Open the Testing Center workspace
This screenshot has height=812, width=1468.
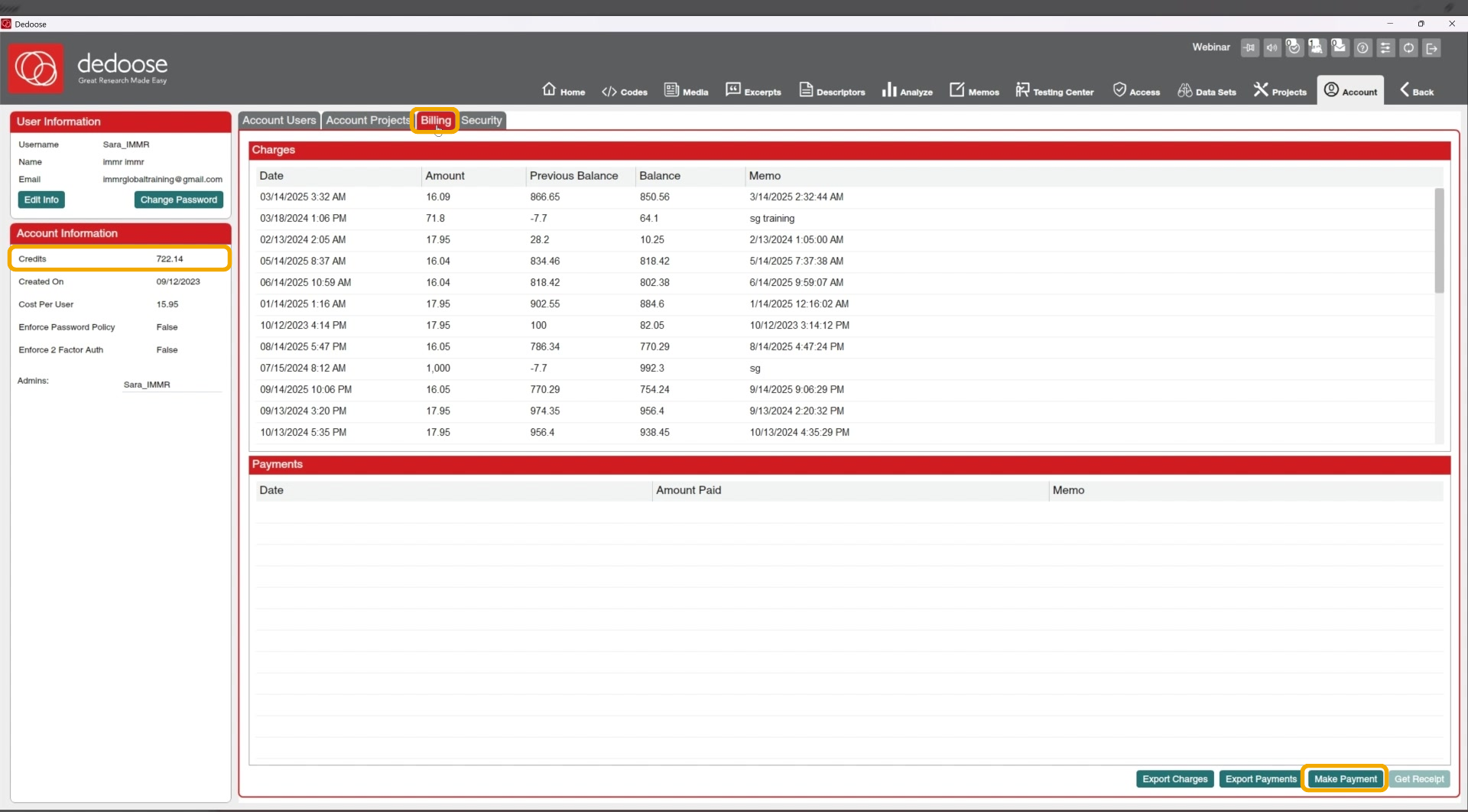1054,90
